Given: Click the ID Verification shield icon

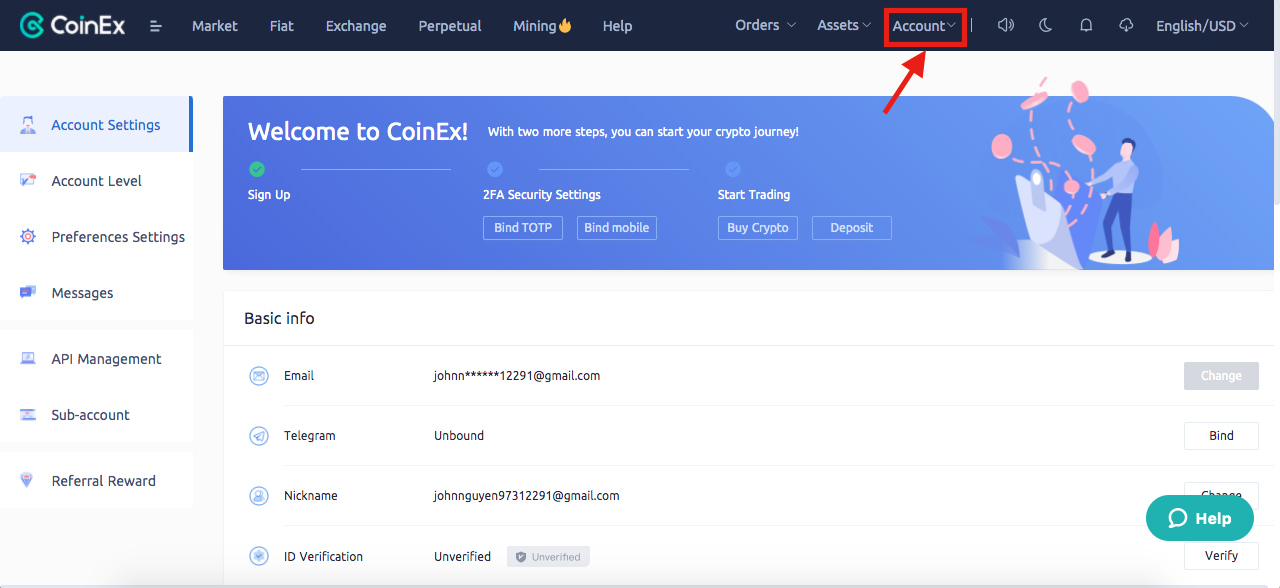Looking at the screenshot, I should [x=259, y=556].
